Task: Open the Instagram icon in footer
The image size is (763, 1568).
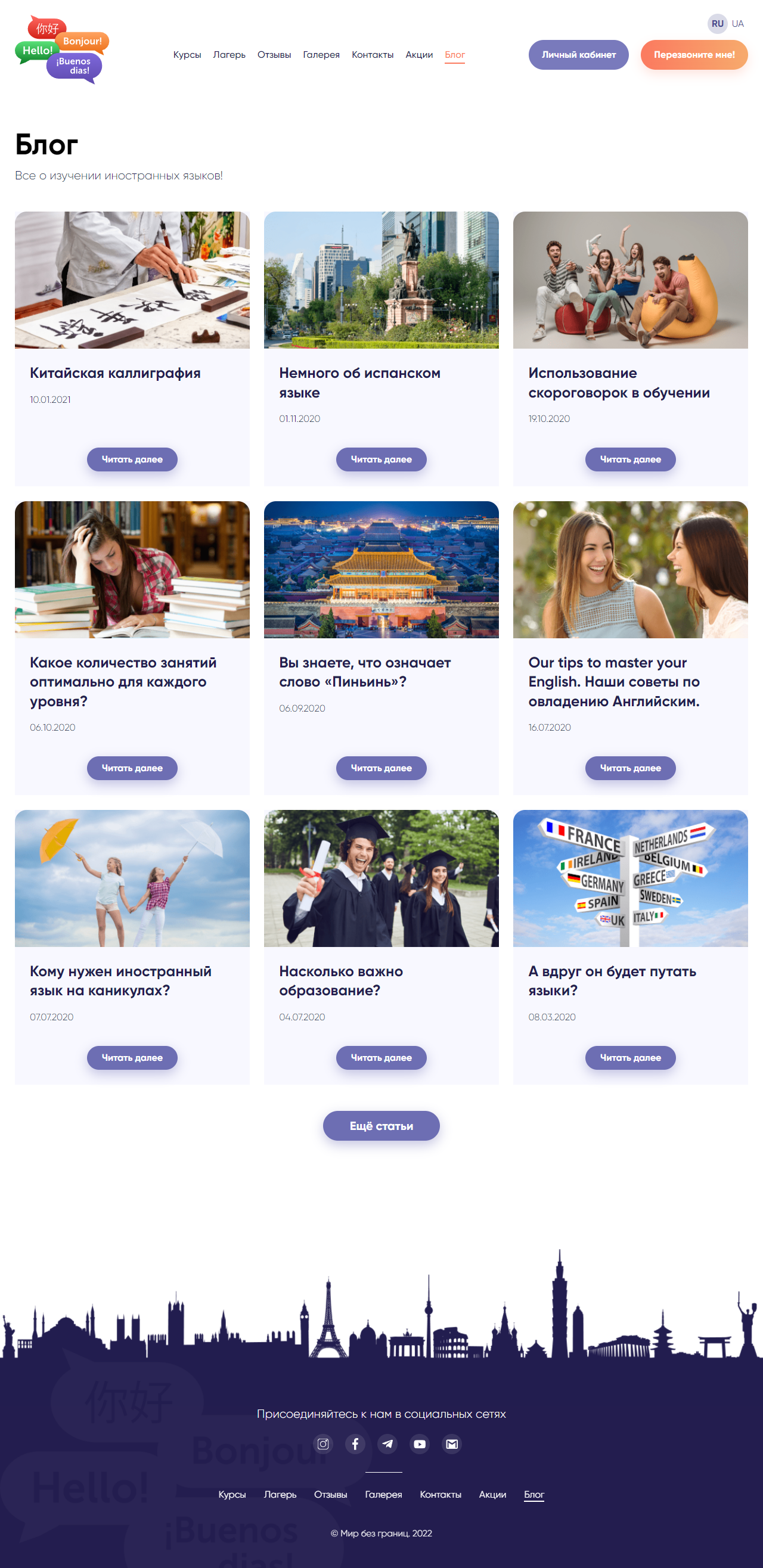Action: [x=323, y=1444]
